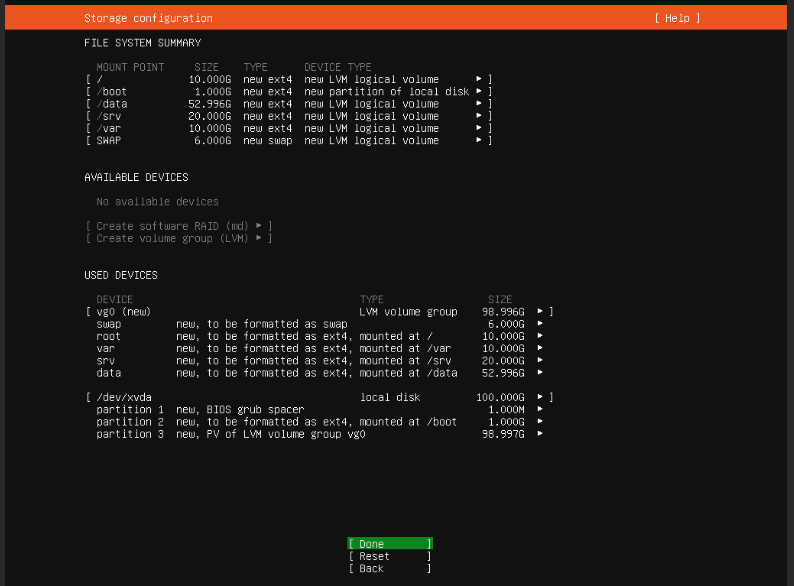Open the /srv mount point row
Viewport: 794px width, 586px height.
(x=288, y=116)
